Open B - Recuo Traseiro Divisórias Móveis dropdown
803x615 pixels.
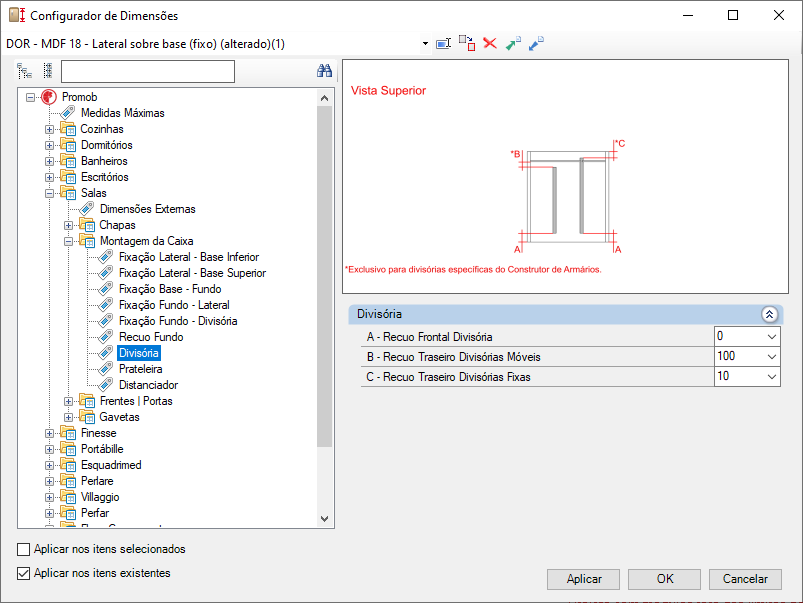tap(772, 357)
